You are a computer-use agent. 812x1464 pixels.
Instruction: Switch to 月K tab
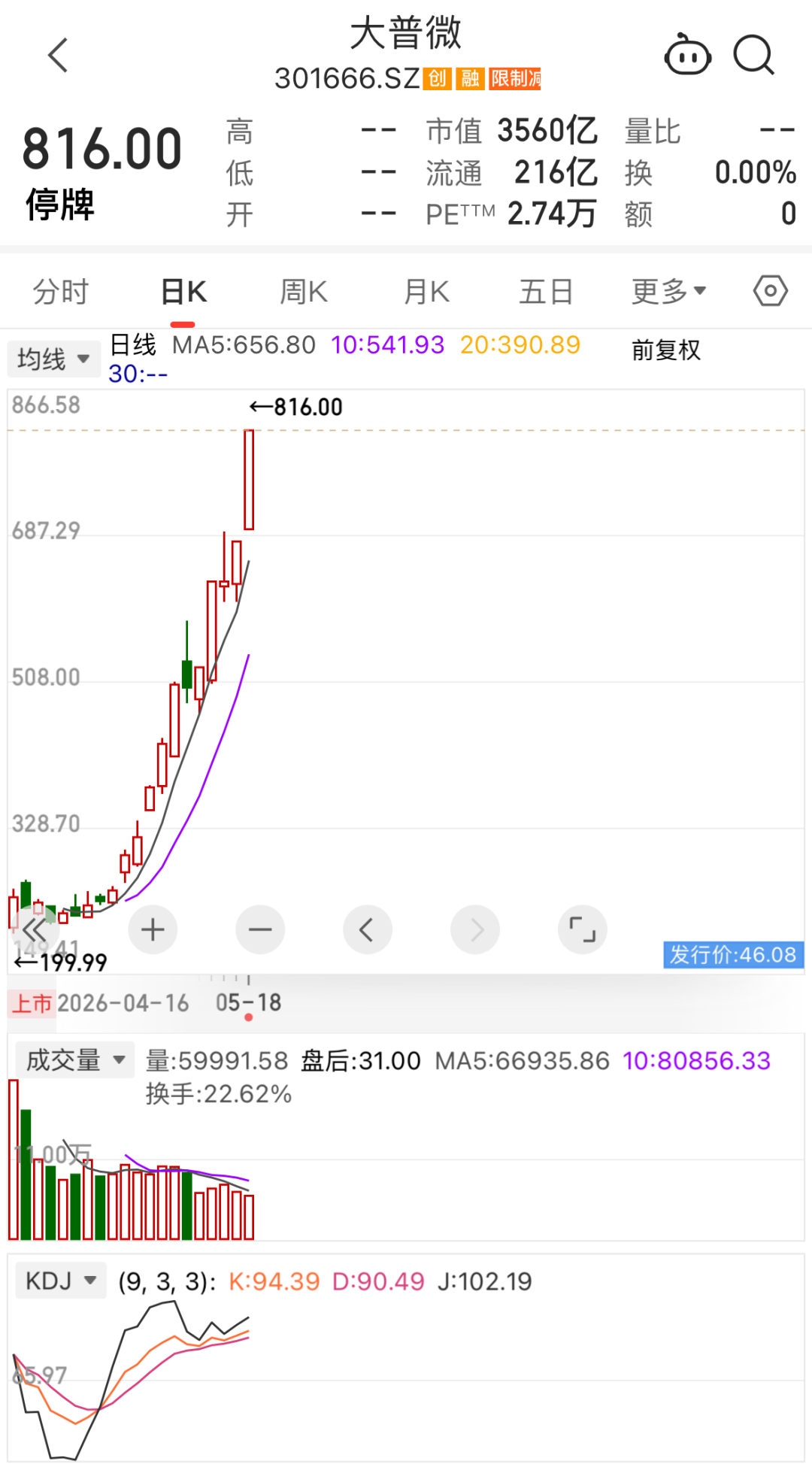tap(426, 292)
